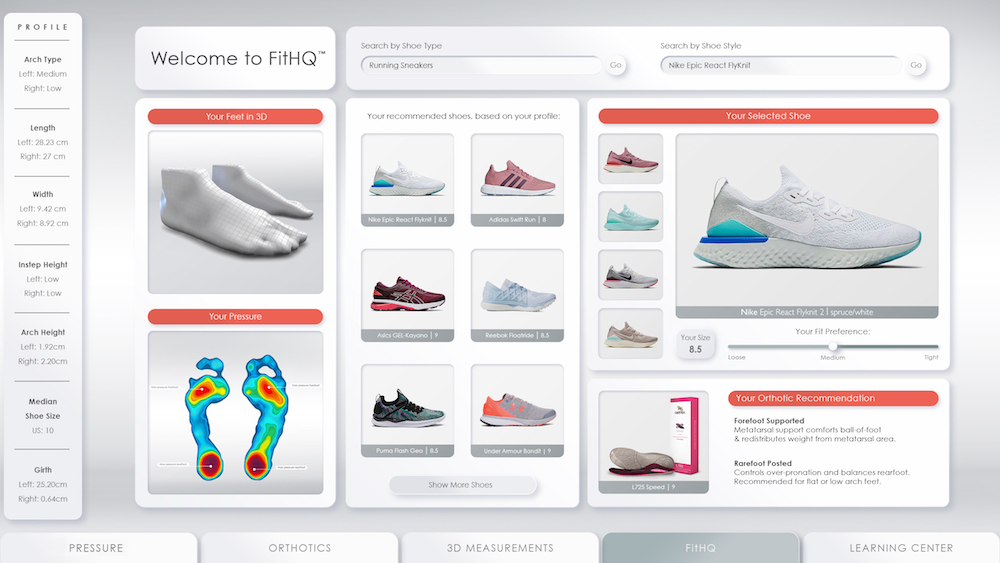Click the Your Feet in 3D header

[235, 117]
